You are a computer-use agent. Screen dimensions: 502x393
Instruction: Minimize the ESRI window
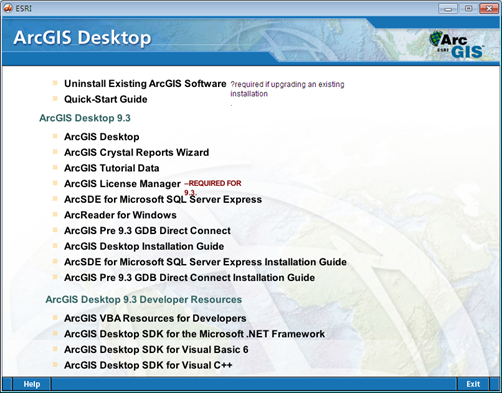click(448, 8)
